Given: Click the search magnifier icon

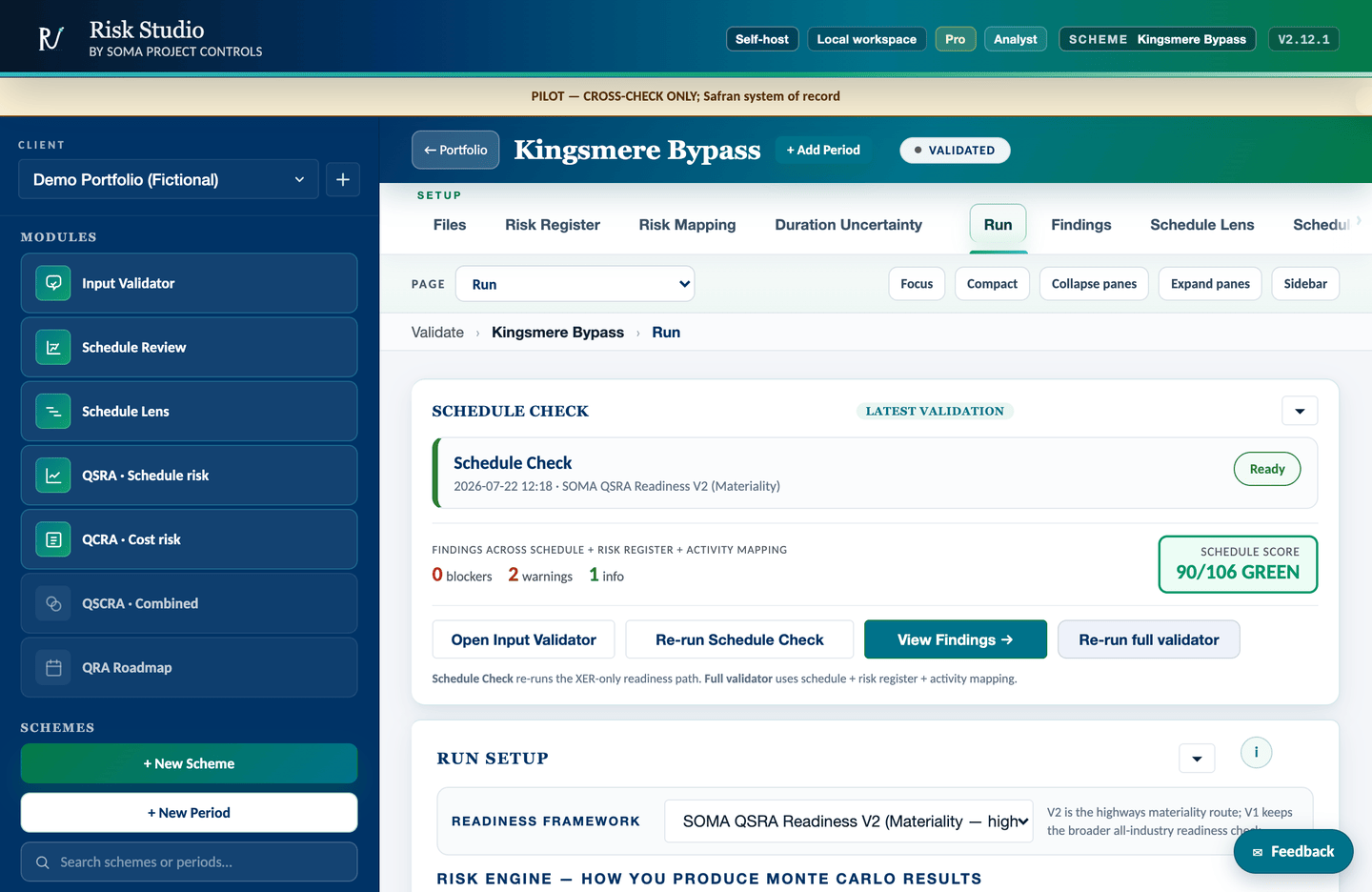Looking at the screenshot, I should [x=43, y=862].
